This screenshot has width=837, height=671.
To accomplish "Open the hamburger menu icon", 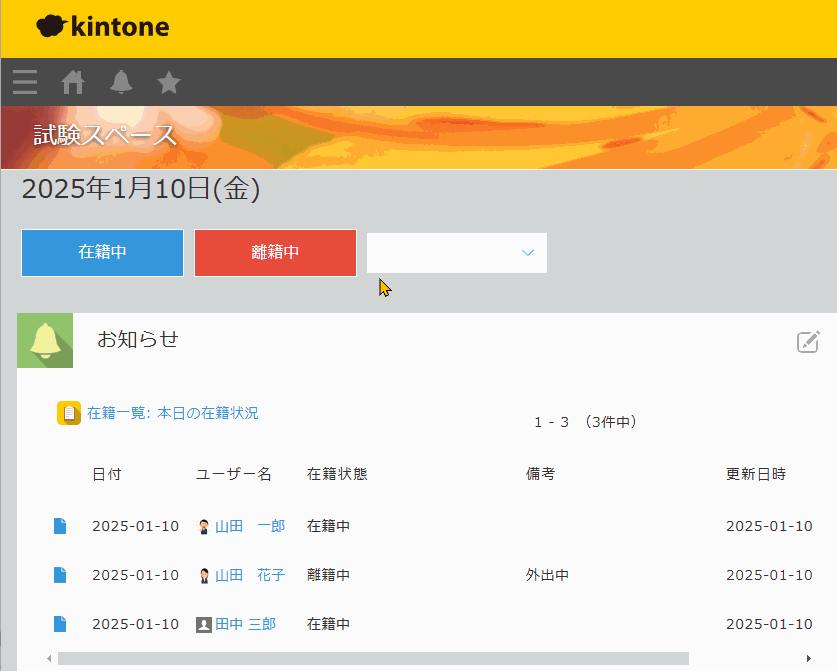I will pos(25,82).
